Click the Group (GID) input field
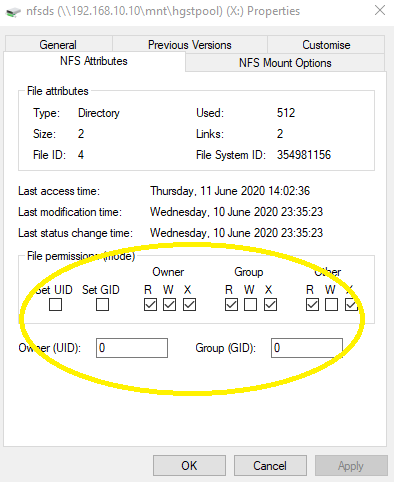 tap(307, 348)
